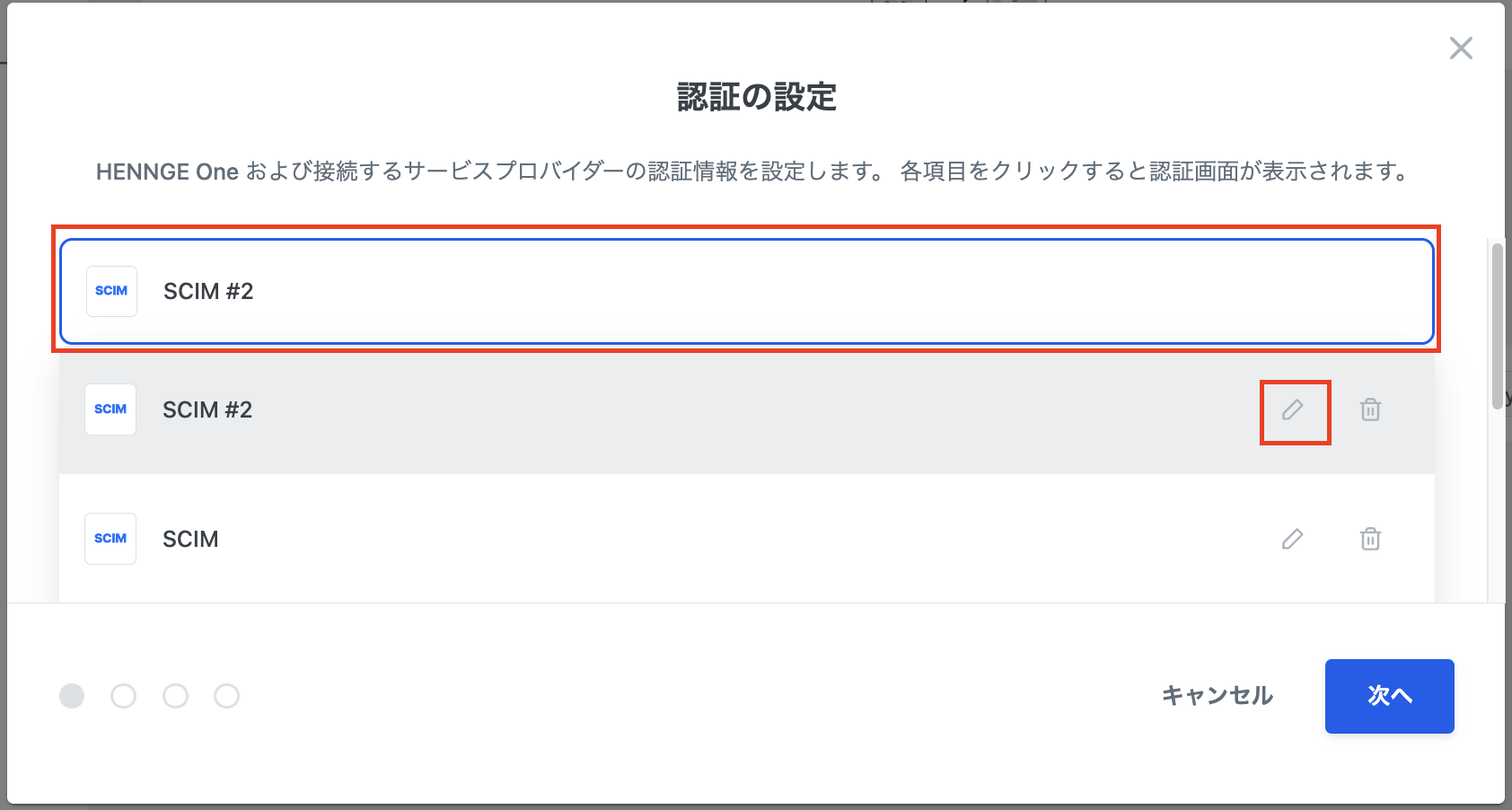Click SCIM logo in bottom row

110,539
